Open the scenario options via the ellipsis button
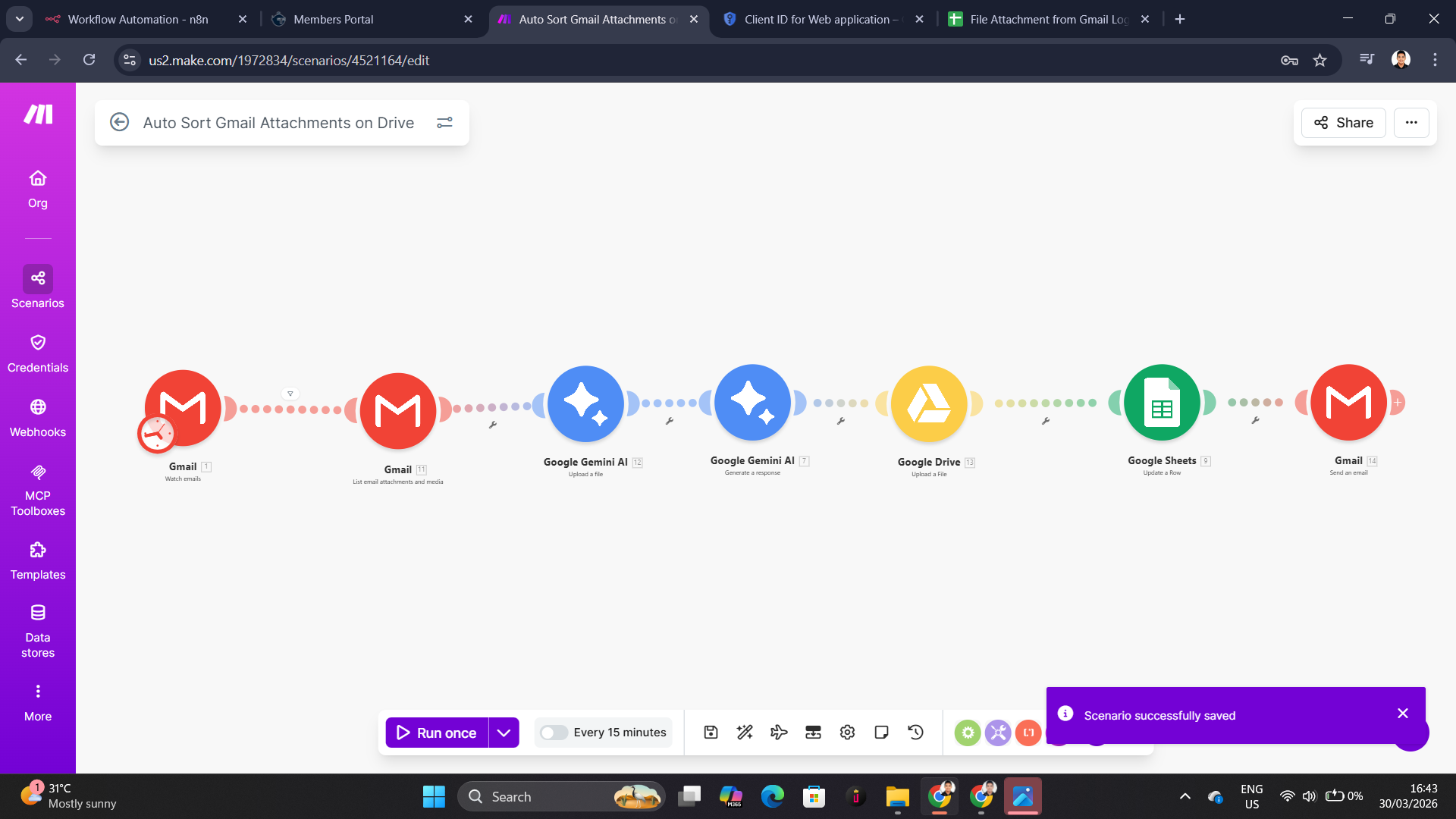The image size is (1456, 819). tap(1411, 122)
